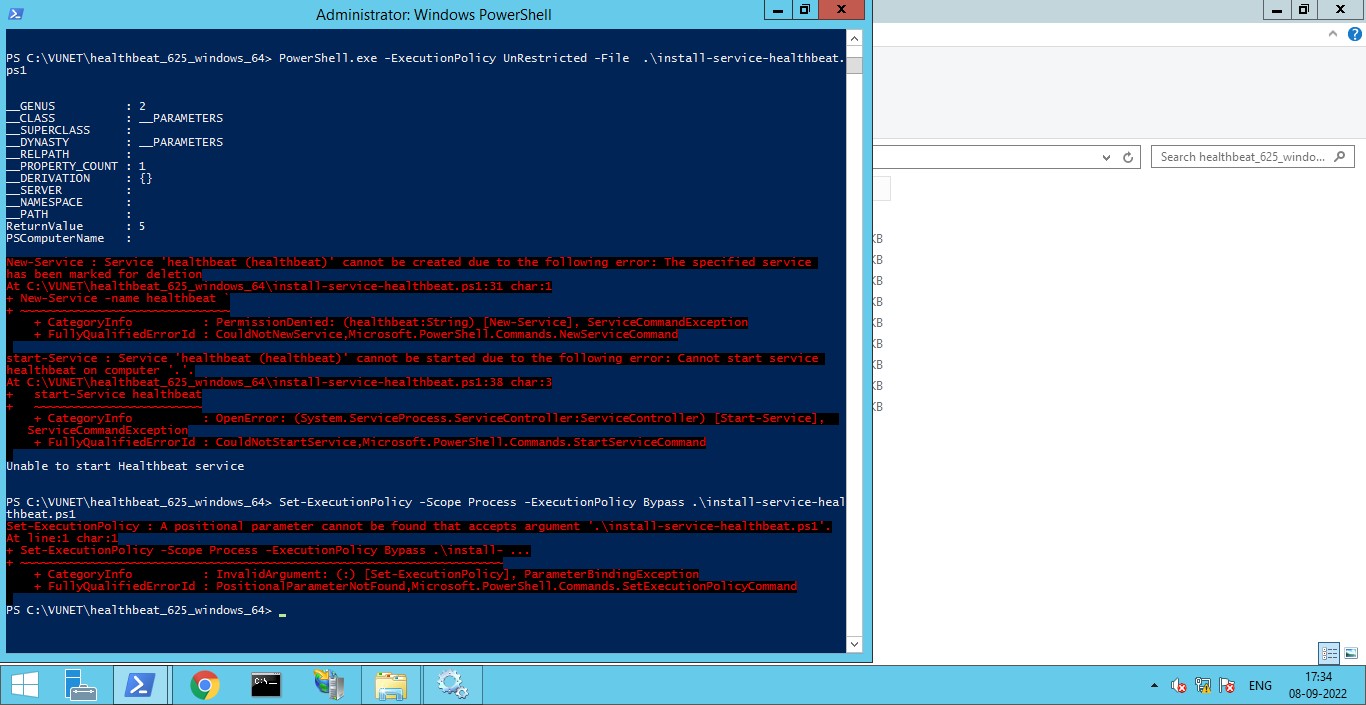
Task: Select the PowerShell taskbar icon
Action: (x=141, y=685)
